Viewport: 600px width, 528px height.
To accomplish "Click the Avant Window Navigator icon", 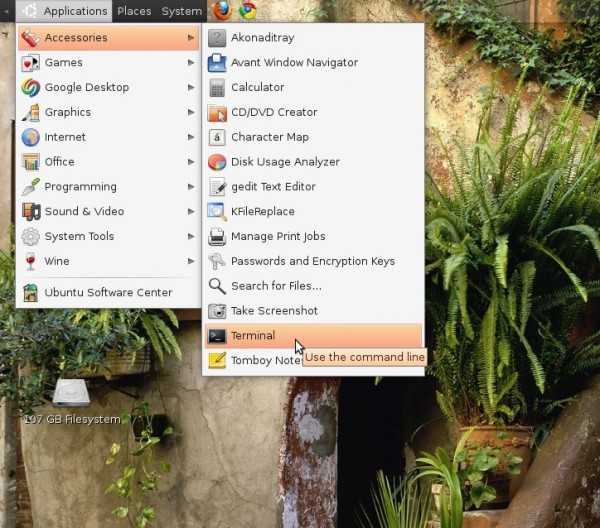I will click(x=217, y=63).
